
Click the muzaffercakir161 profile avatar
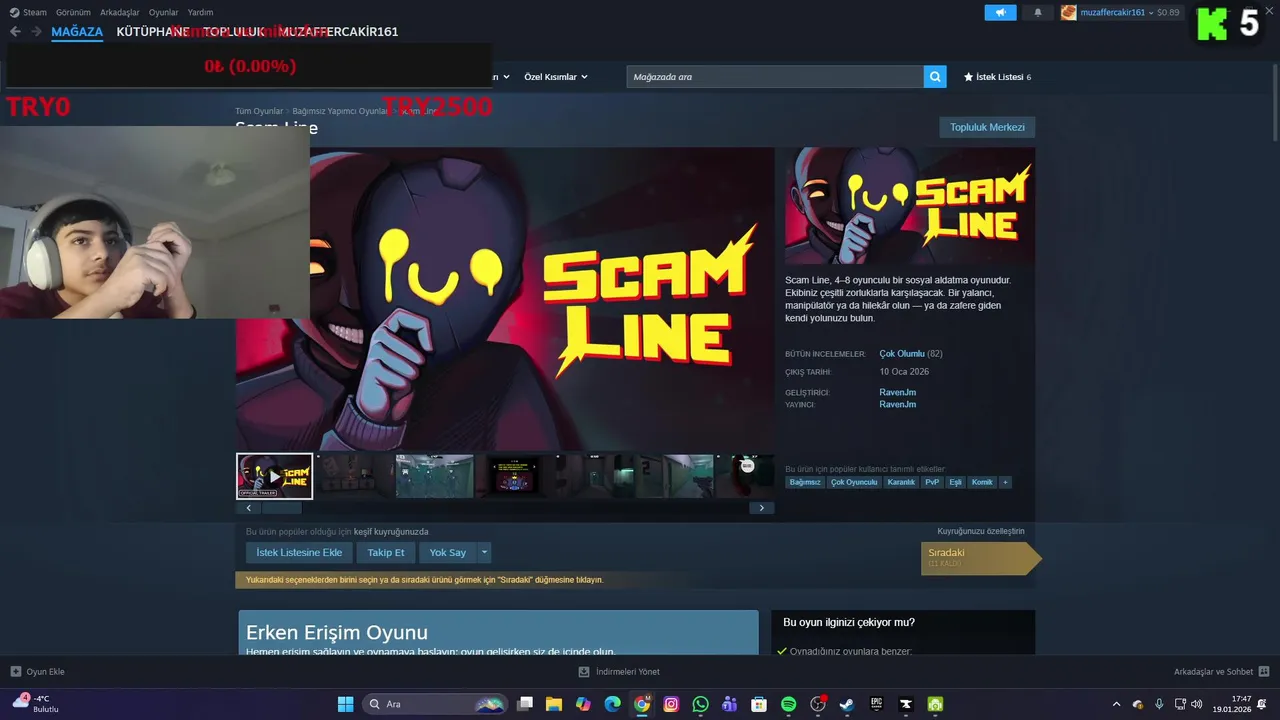click(x=1069, y=12)
